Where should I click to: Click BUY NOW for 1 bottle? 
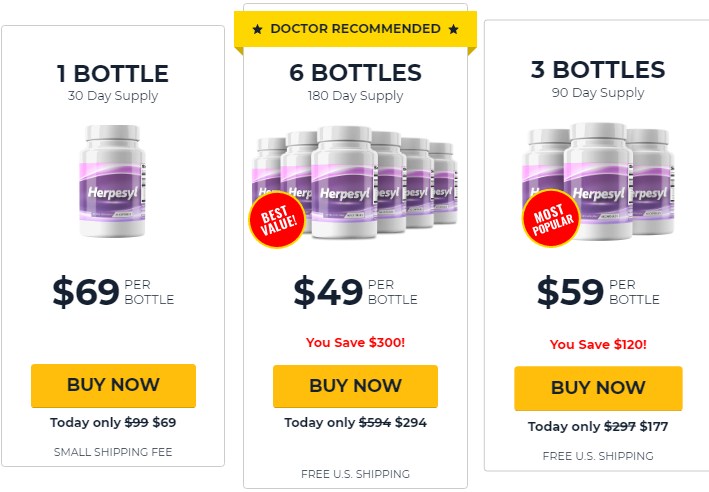[113, 385]
